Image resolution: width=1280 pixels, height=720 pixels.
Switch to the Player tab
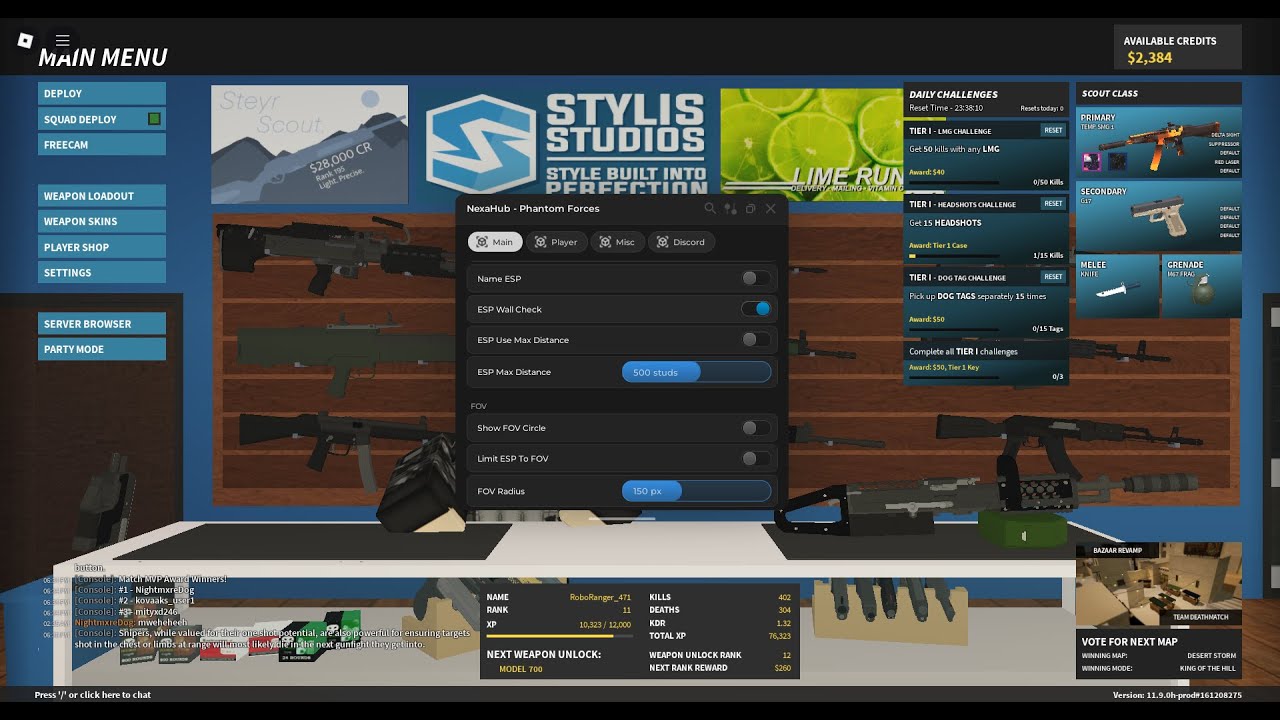[556, 242]
